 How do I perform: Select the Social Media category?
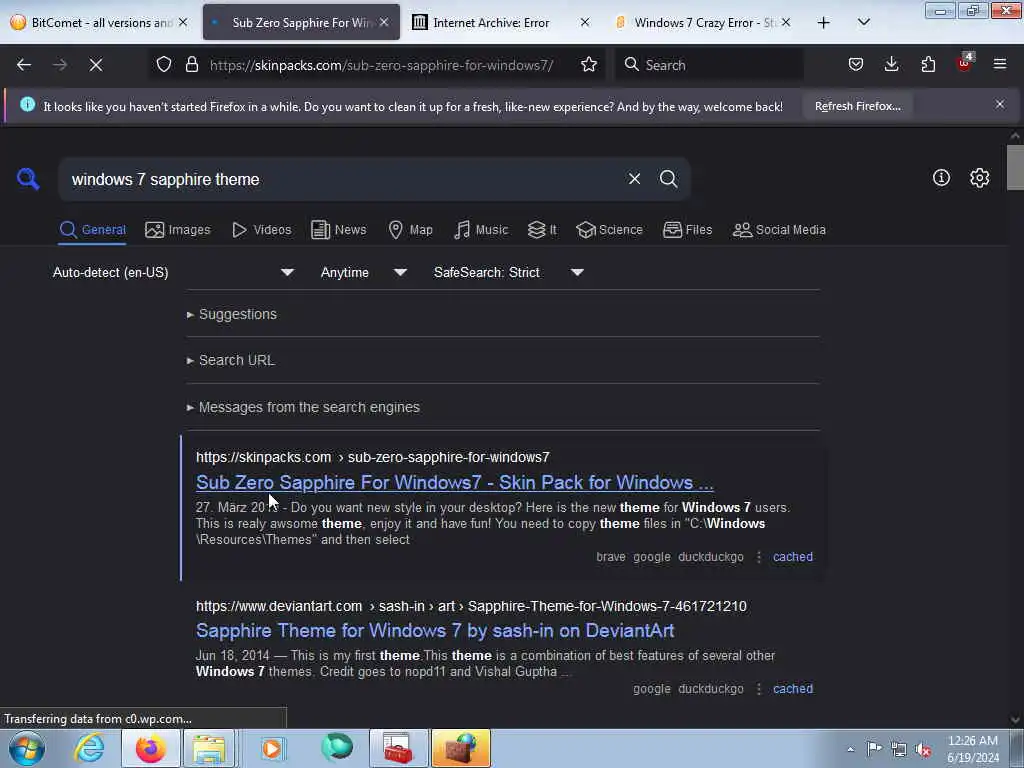point(779,230)
